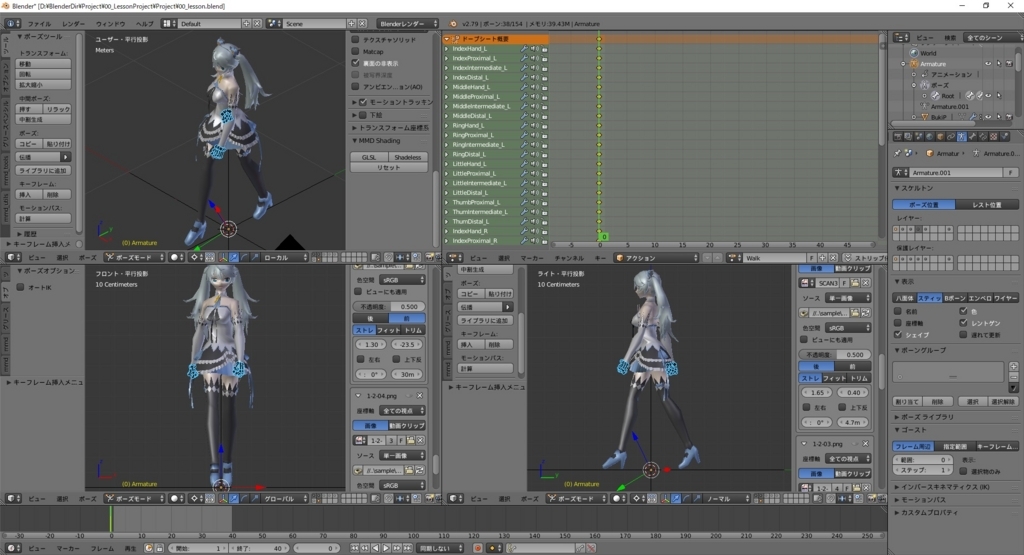Viewport: 1024px width, 555px height.
Task: Open the Armature data properties tab
Action: pyautogui.click(x=961, y=136)
